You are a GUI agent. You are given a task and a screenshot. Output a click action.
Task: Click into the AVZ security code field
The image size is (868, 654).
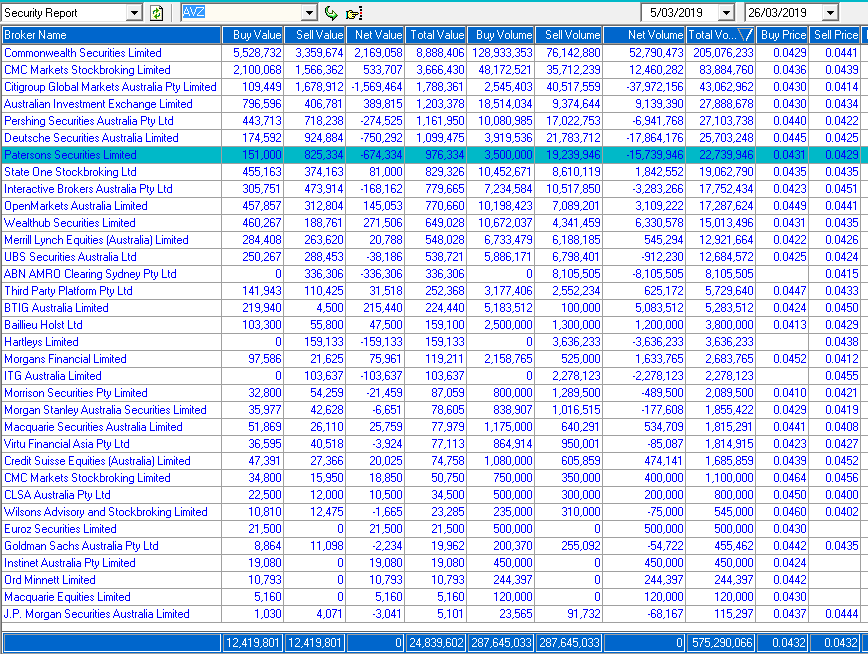pyautogui.click(x=242, y=13)
